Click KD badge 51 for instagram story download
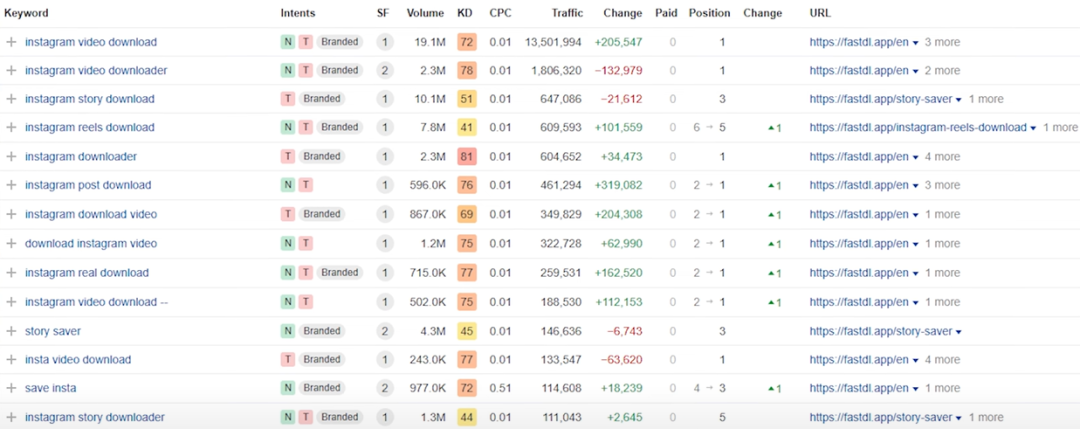This screenshot has height=429, width=1080. coord(466,99)
